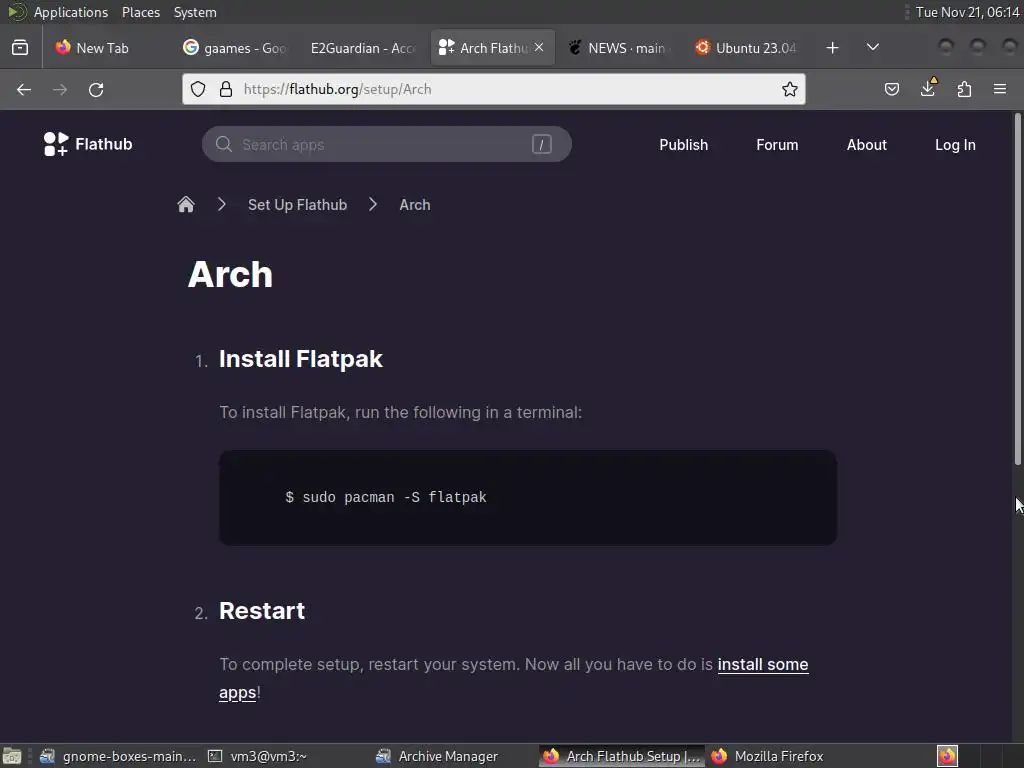Open Firefox View recent browsing icon

click(20, 48)
